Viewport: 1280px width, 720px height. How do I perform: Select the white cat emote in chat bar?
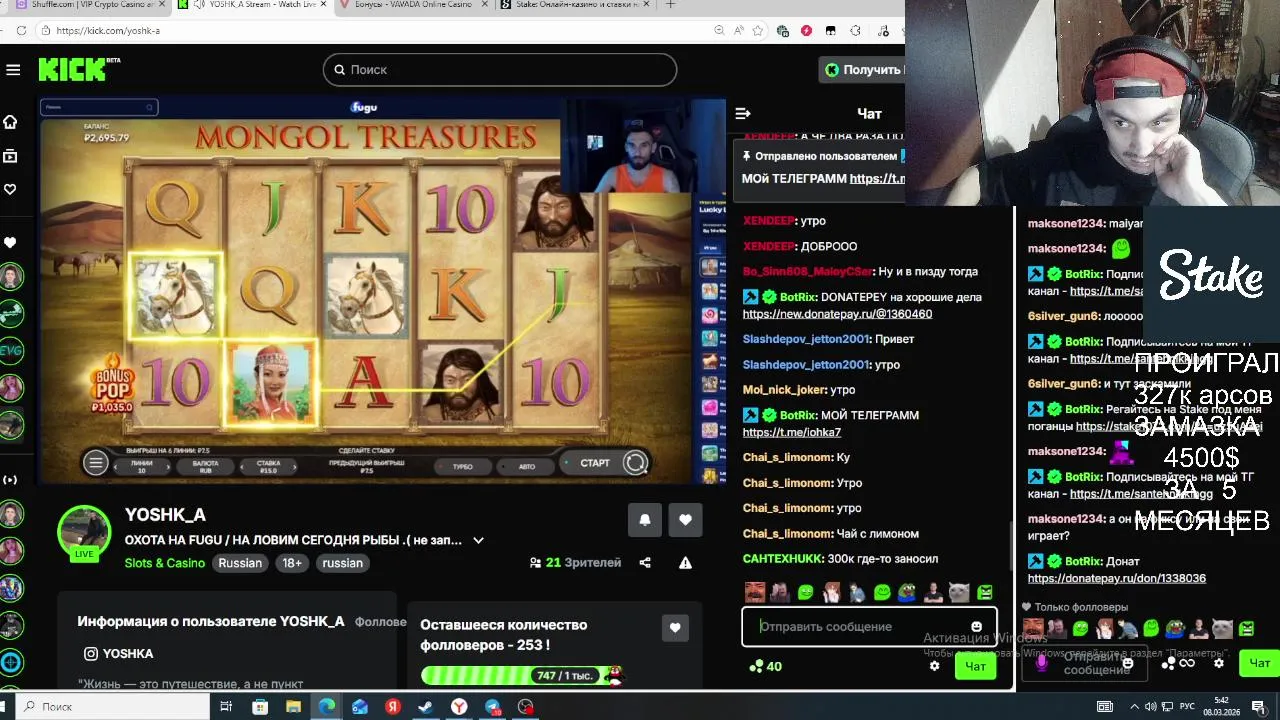[959, 593]
